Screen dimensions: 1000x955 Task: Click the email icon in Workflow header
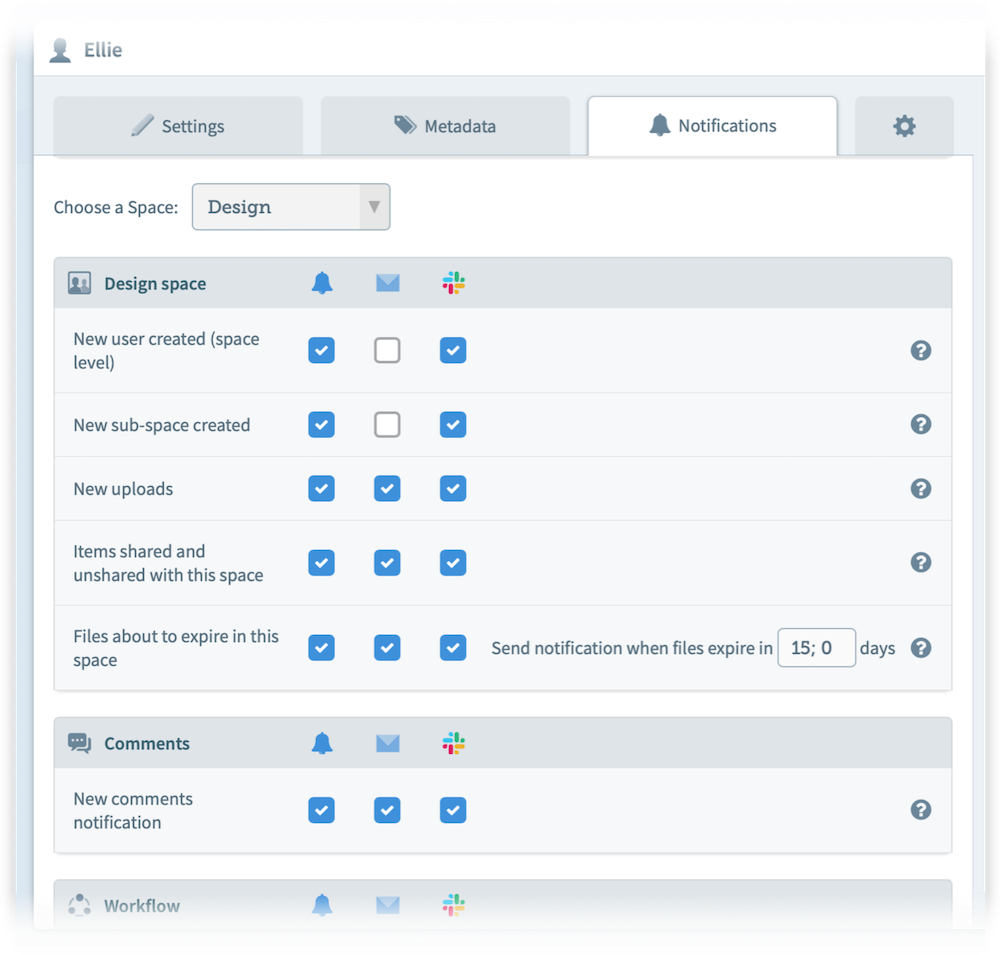tap(388, 905)
